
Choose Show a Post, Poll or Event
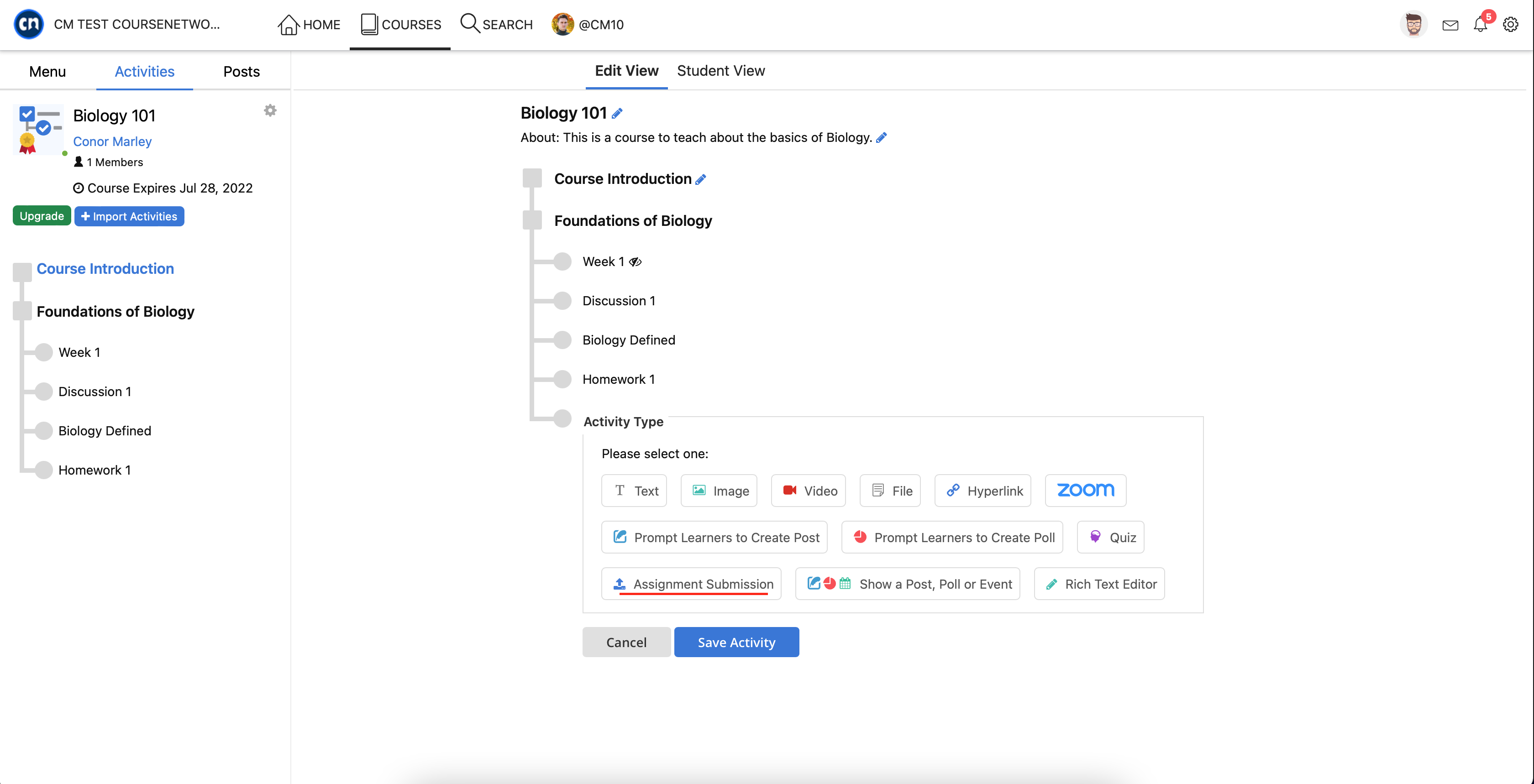[x=908, y=583]
